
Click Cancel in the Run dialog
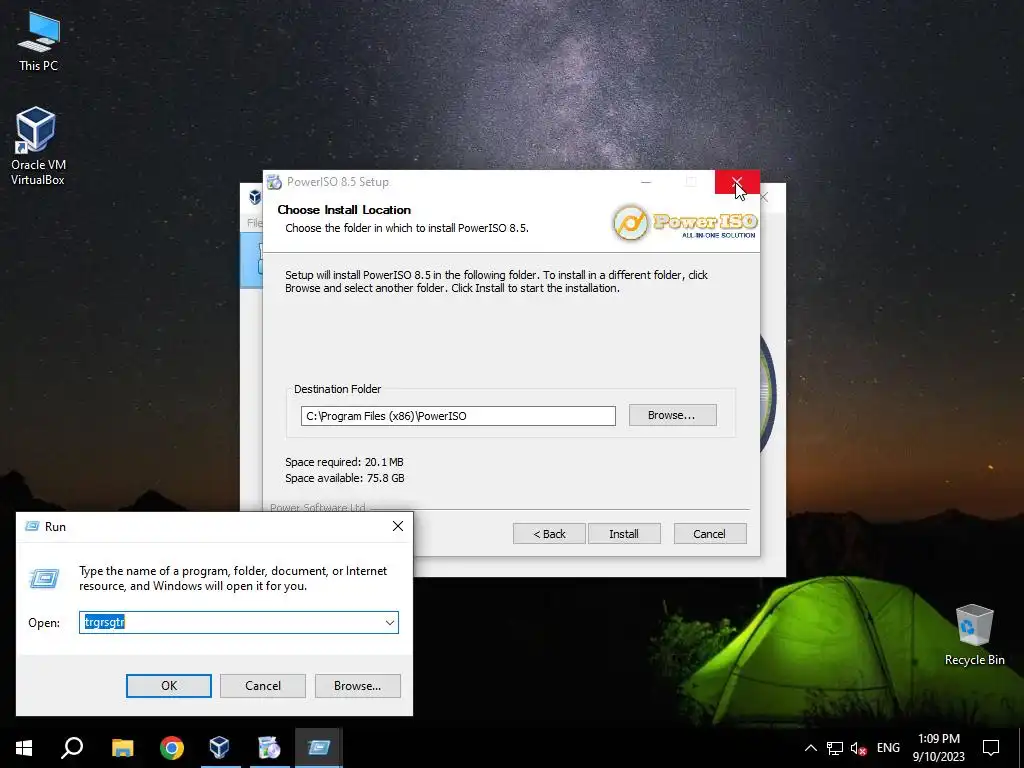click(x=263, y=686)
